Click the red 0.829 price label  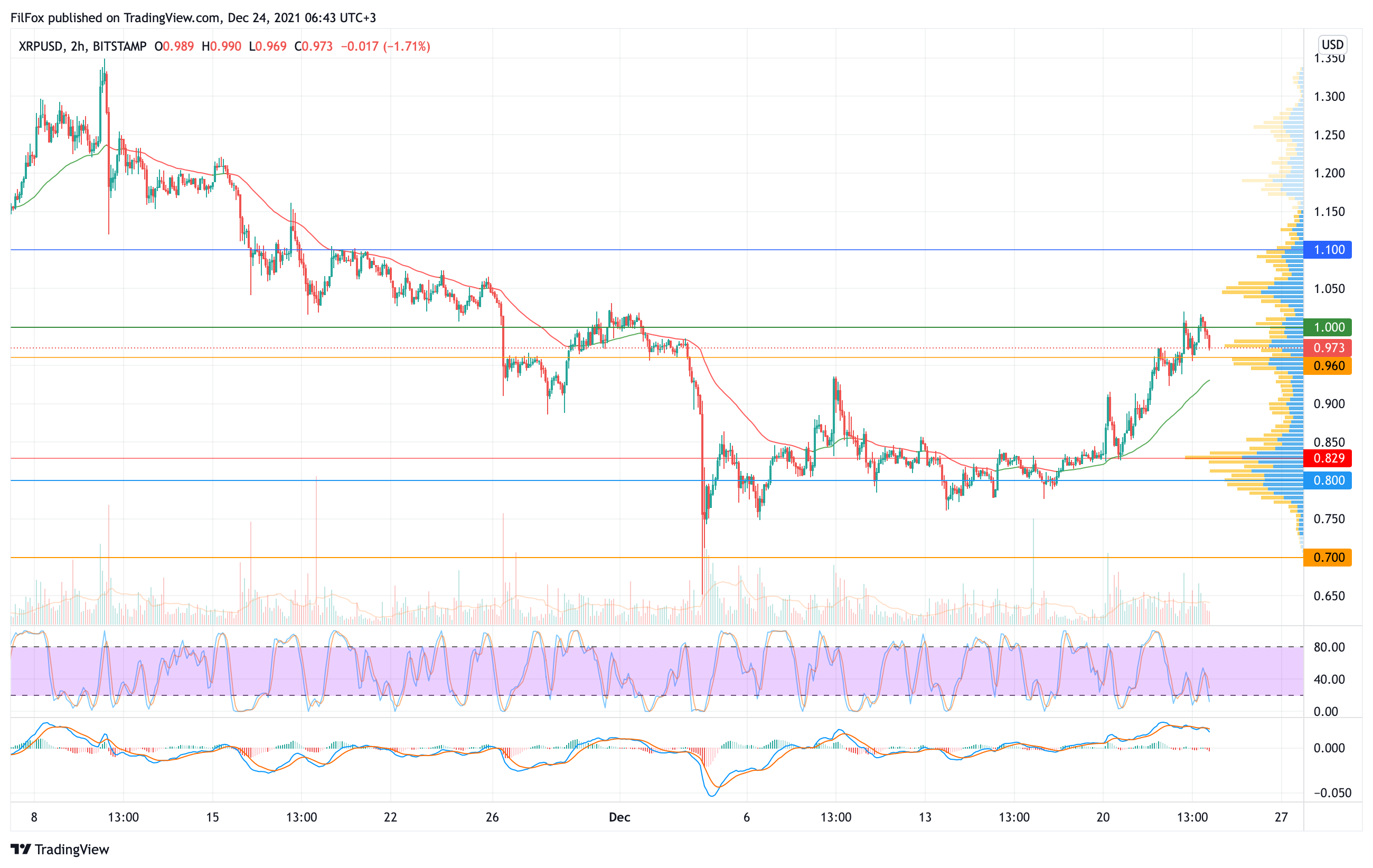point(1328,458)
